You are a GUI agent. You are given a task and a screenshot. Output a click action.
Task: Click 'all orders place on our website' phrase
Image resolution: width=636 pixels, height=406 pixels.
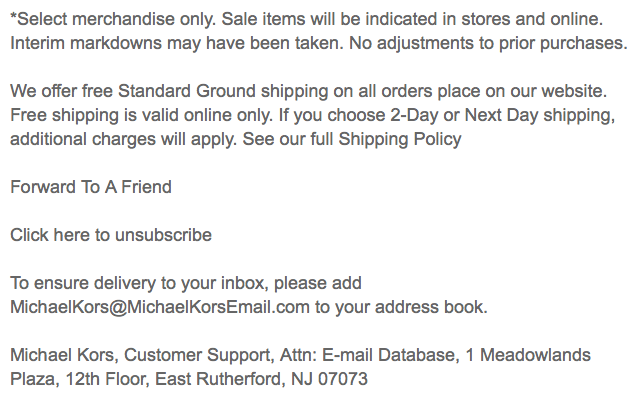pos(482,91)
